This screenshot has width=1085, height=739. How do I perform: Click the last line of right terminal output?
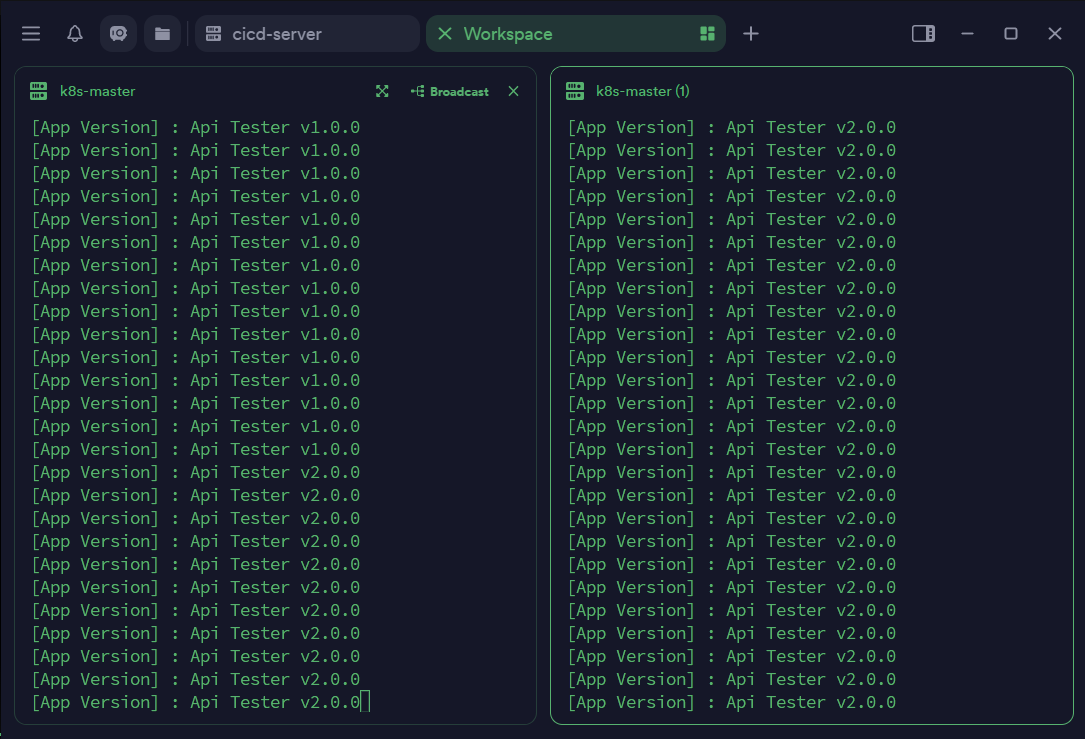(731, 702)
